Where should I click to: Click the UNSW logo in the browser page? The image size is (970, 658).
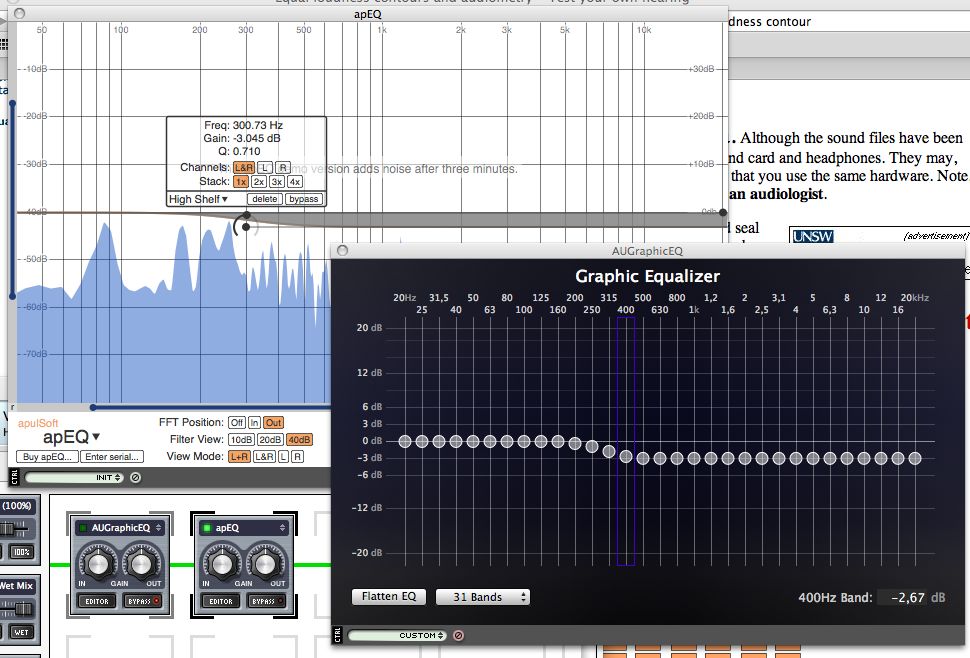(813, 236)
